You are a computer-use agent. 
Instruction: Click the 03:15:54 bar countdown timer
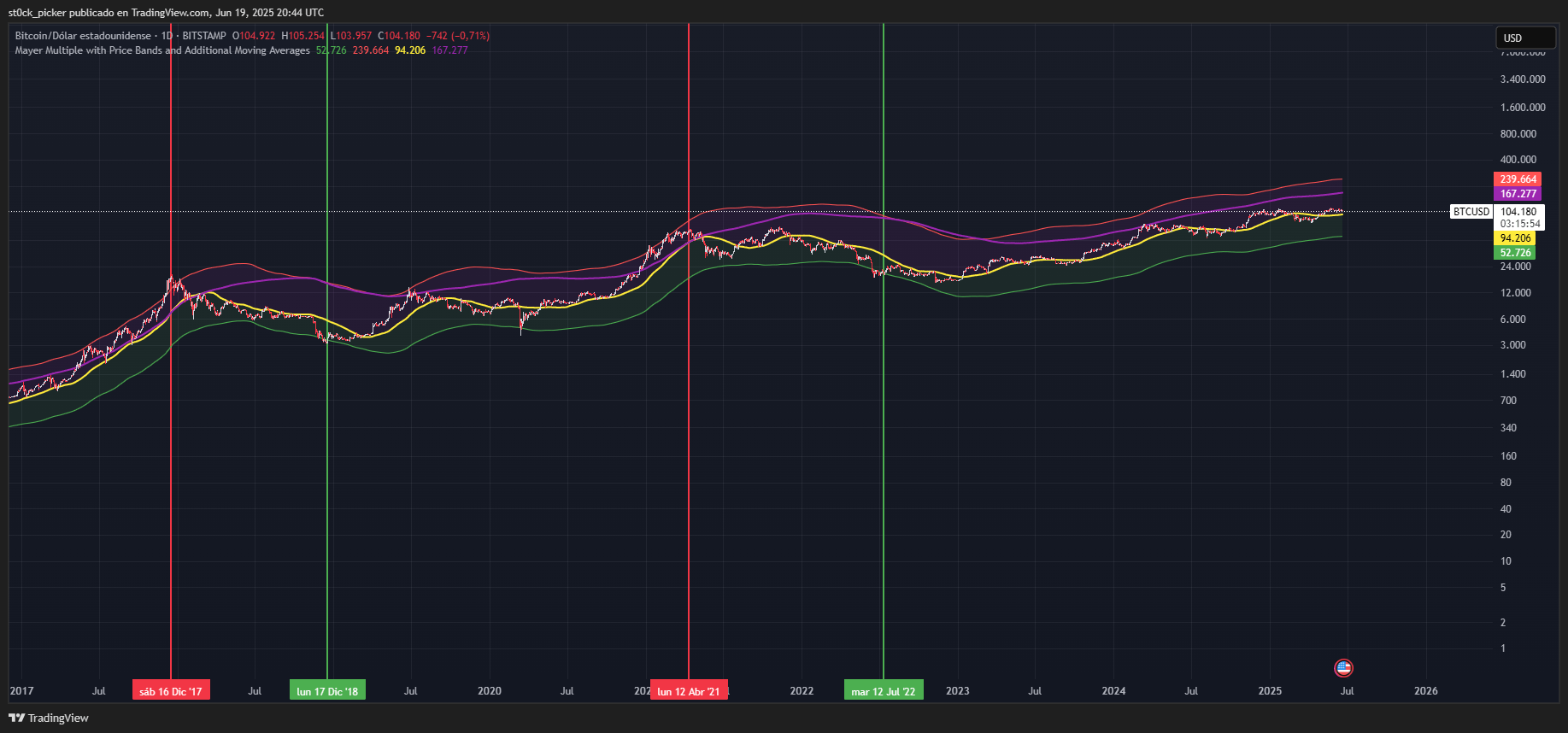click(1519, 224)
